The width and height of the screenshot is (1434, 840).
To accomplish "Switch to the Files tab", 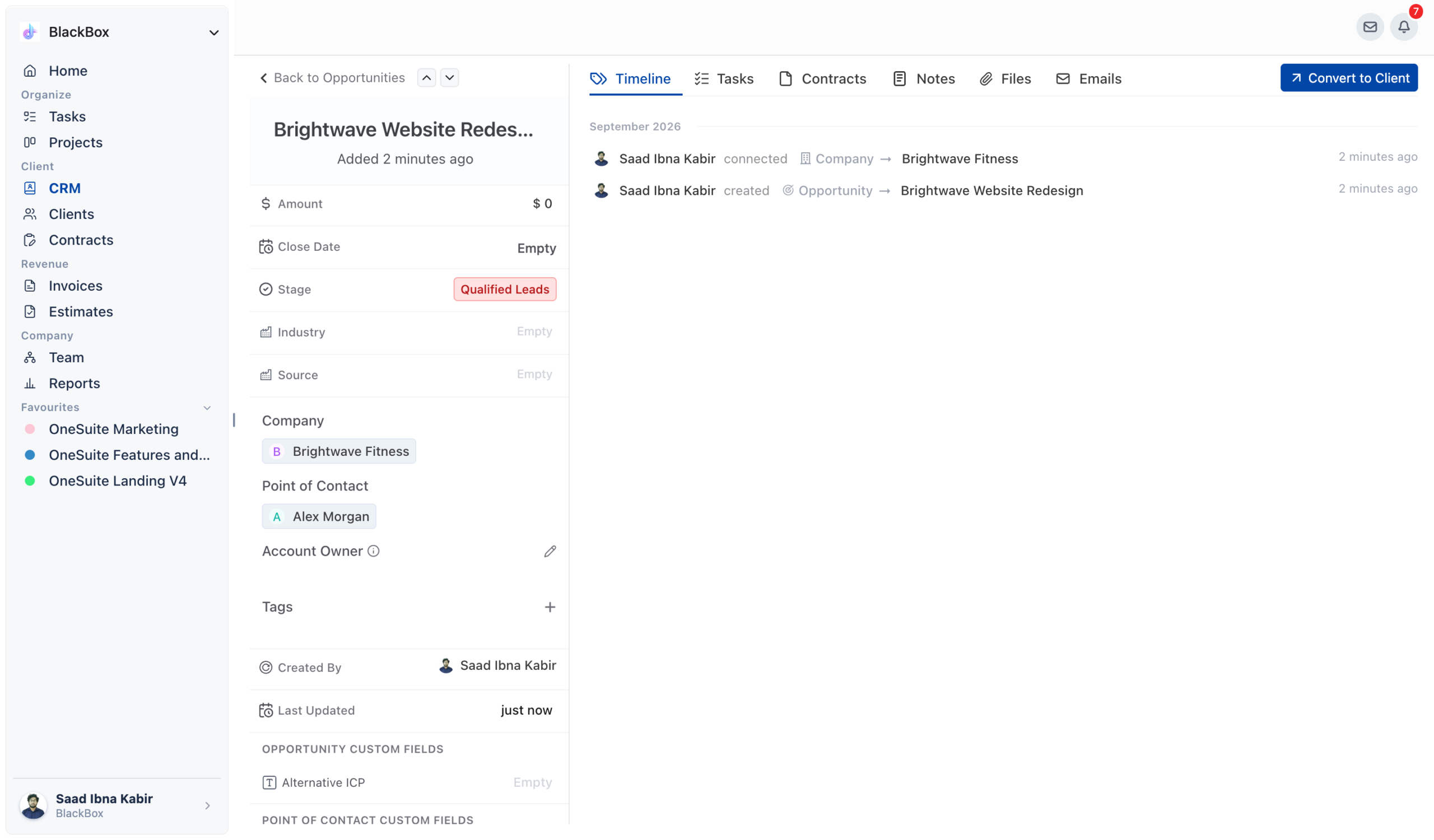I will (1005, 78).
